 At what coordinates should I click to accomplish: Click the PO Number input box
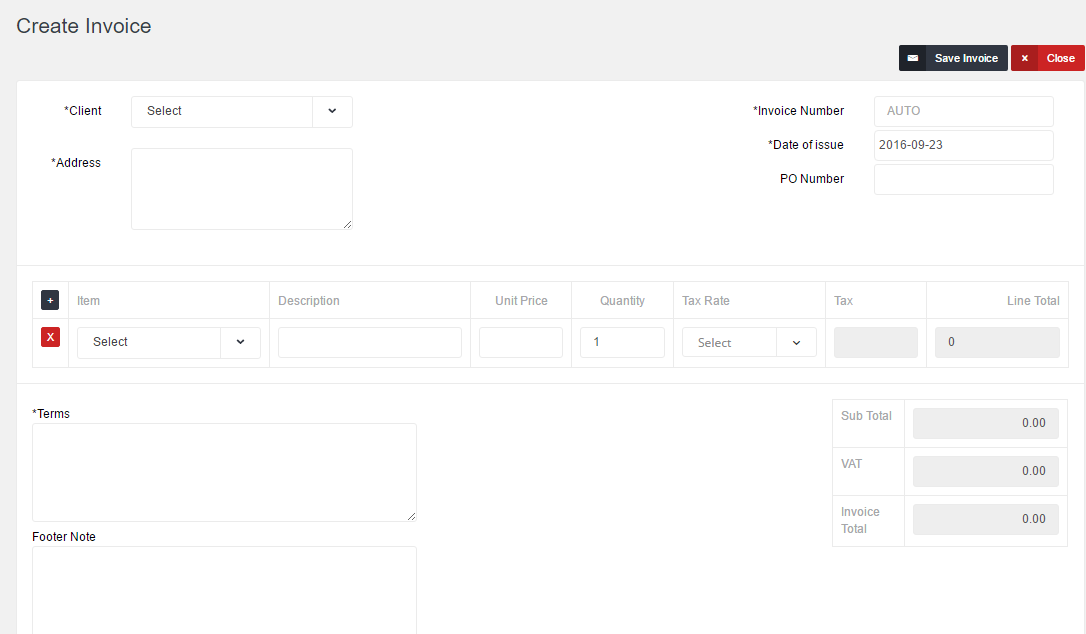click(x=963, y=179)
